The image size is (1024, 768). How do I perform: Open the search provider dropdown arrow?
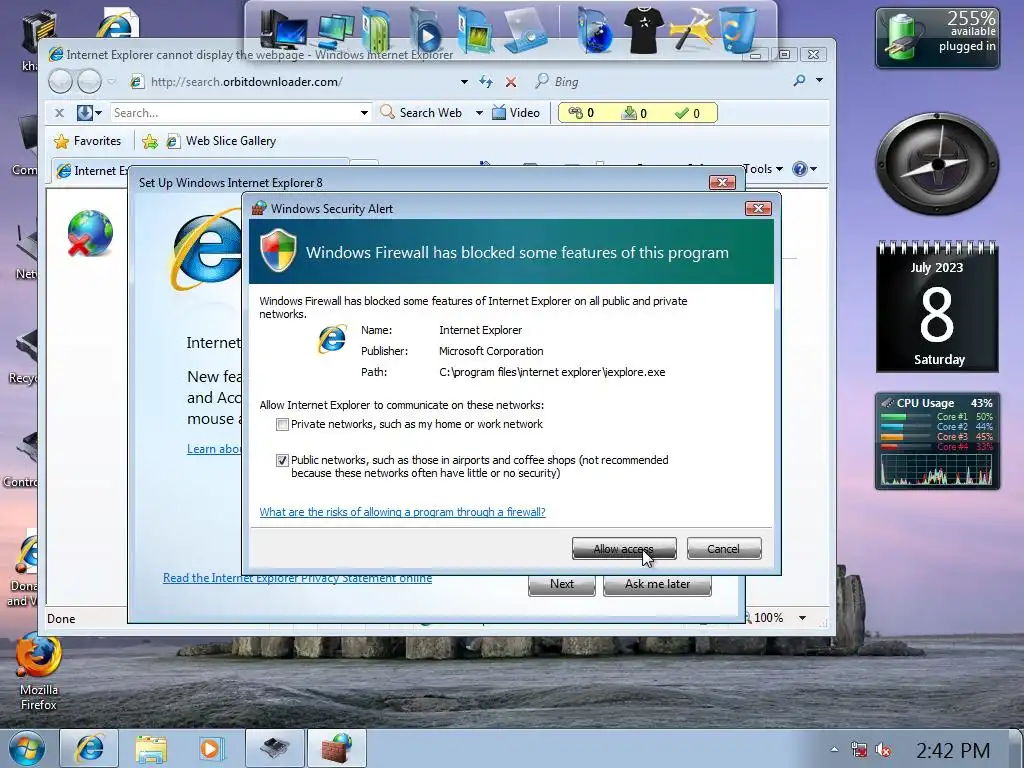click(x=819, y=80)
